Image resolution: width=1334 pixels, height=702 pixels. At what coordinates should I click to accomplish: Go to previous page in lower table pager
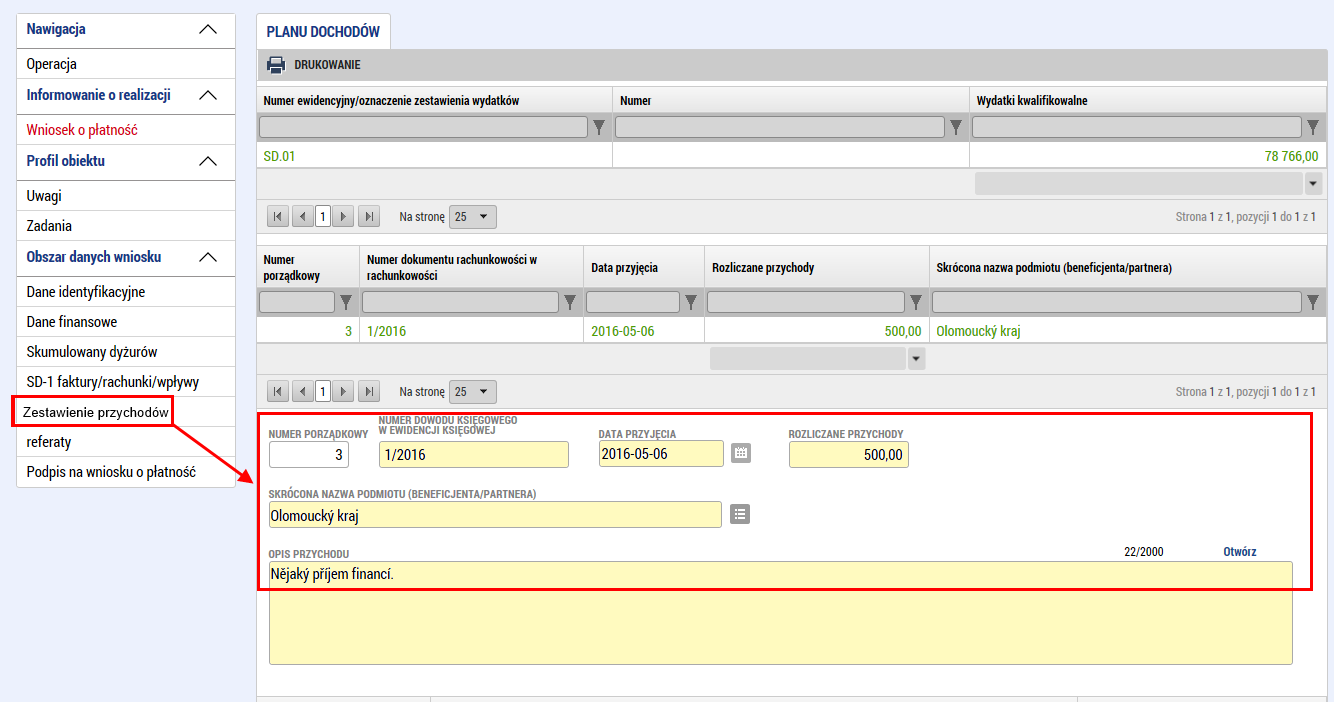coord(302,391)
